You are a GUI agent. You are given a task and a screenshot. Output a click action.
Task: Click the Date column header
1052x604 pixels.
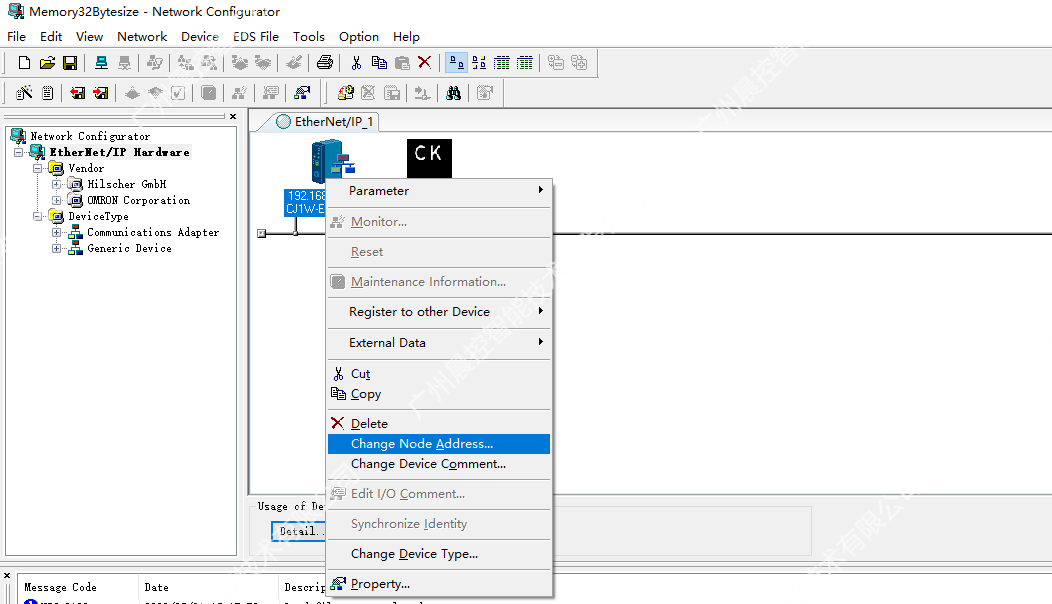point(208,587)
